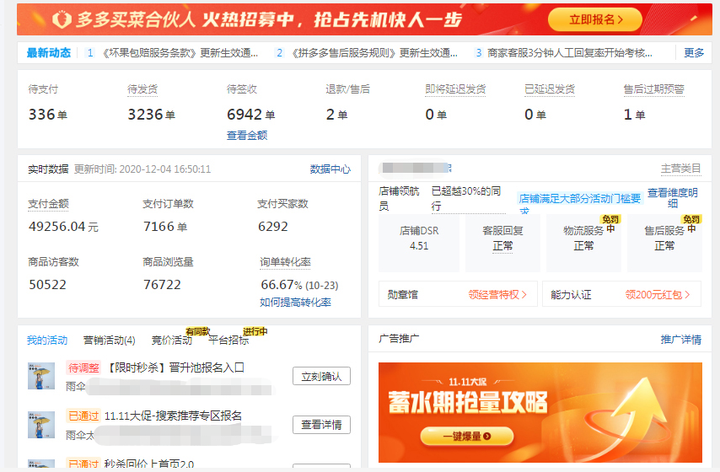
Task: Click 查看详情 for 11.11大促 activity
Action: (321, 425)
